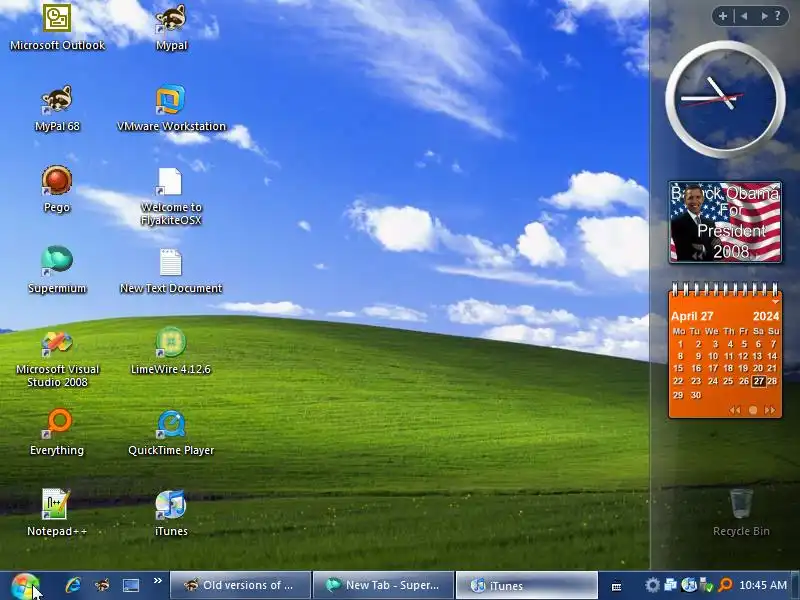This screenshot has width=800, height=600.
Task: Select day 1 in calendar gadget
Action: [x=680, y=344]
